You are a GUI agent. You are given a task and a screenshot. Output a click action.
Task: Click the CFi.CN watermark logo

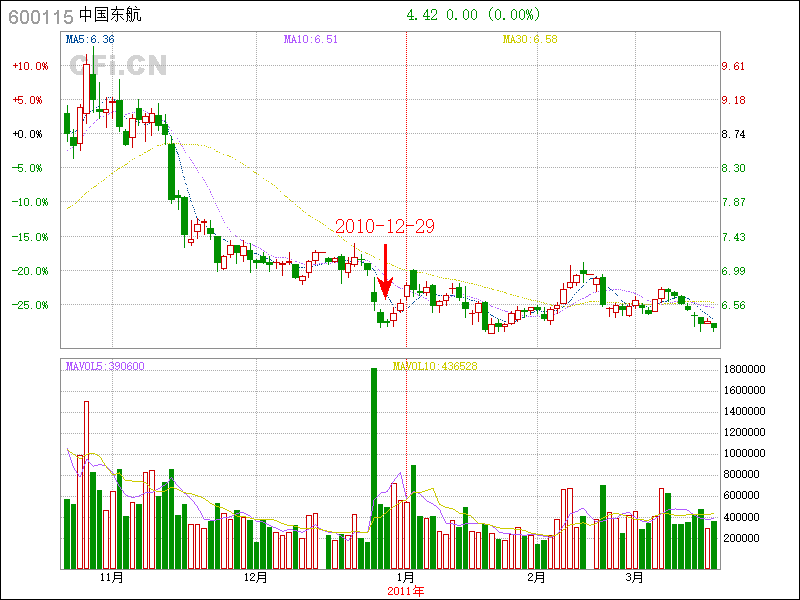[x=118, y=66]
